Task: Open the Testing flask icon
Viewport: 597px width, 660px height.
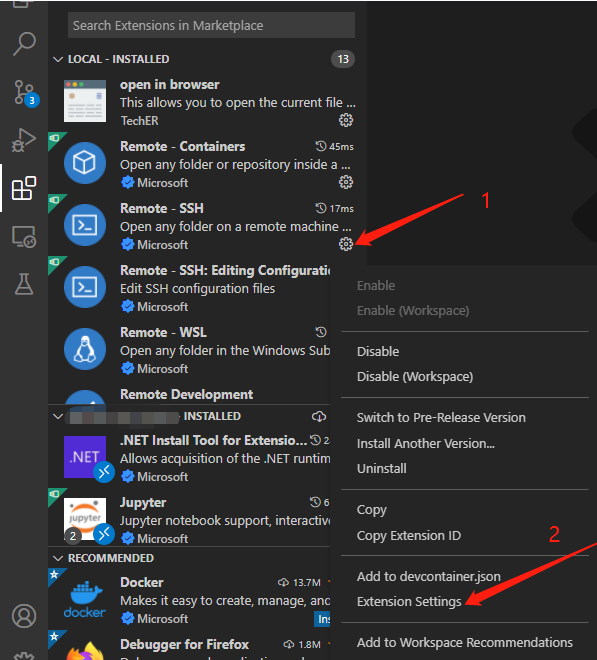Action: pyautogui.click(x=24, y=284)
